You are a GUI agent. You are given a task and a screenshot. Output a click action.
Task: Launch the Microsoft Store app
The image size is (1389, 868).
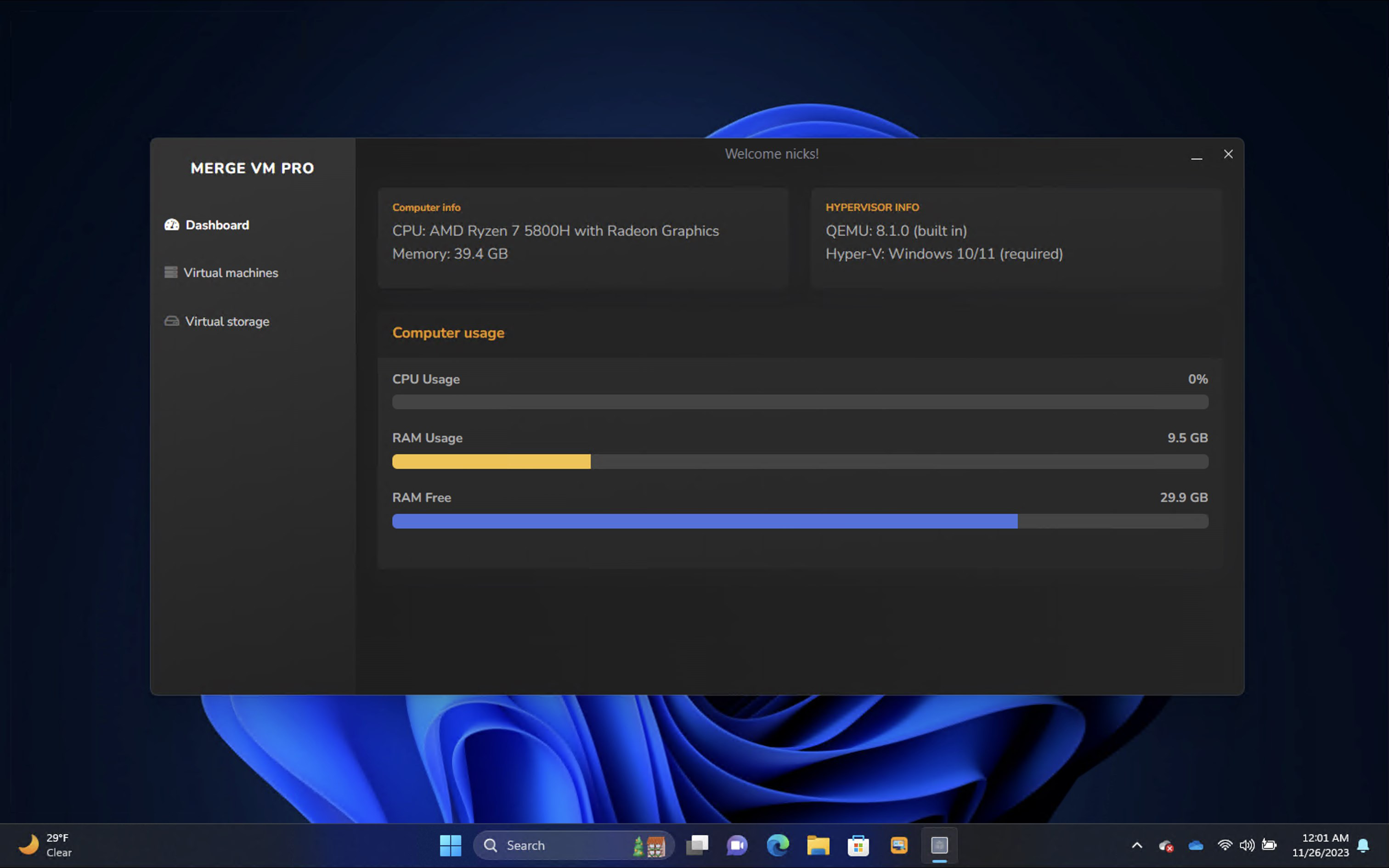click(858, 845)
